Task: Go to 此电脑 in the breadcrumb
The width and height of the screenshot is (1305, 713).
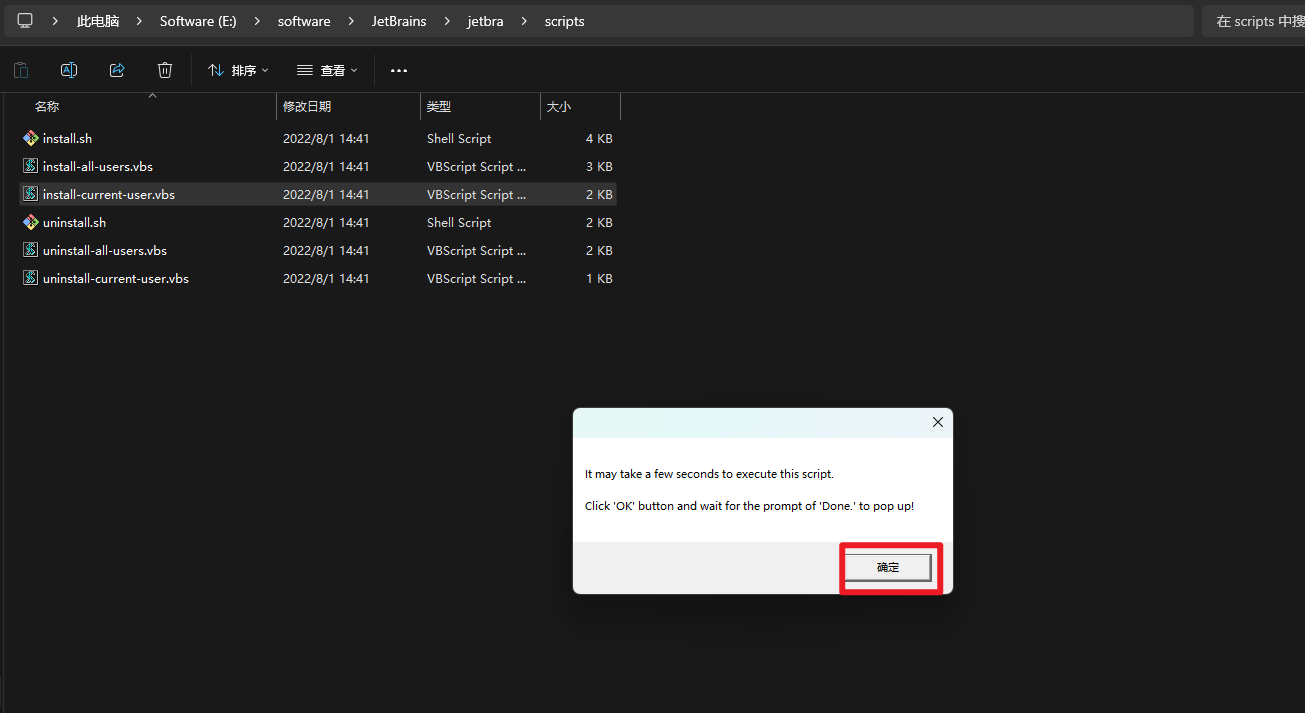Action: point(98,21)
